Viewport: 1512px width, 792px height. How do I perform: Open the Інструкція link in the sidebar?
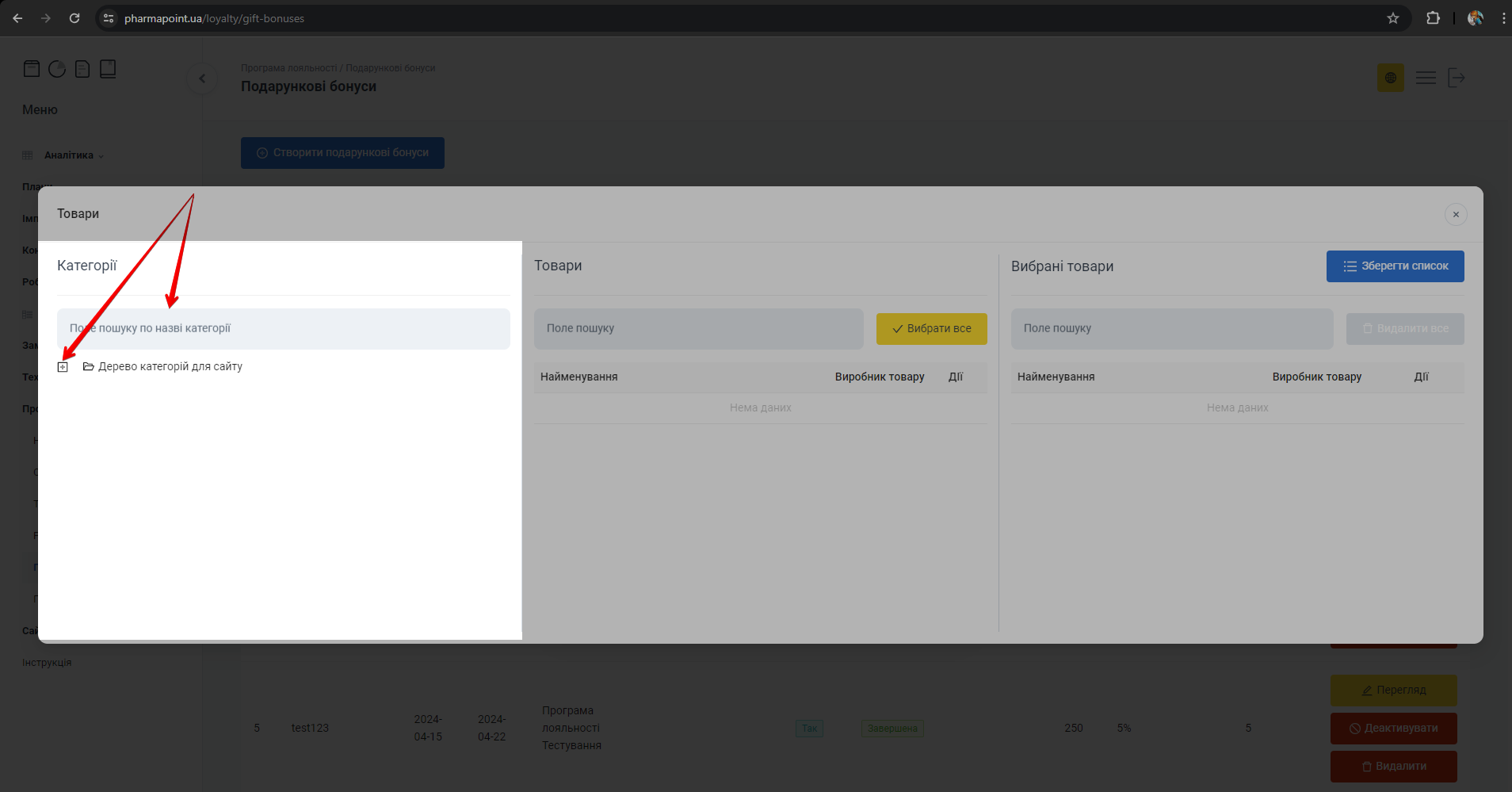47,663
